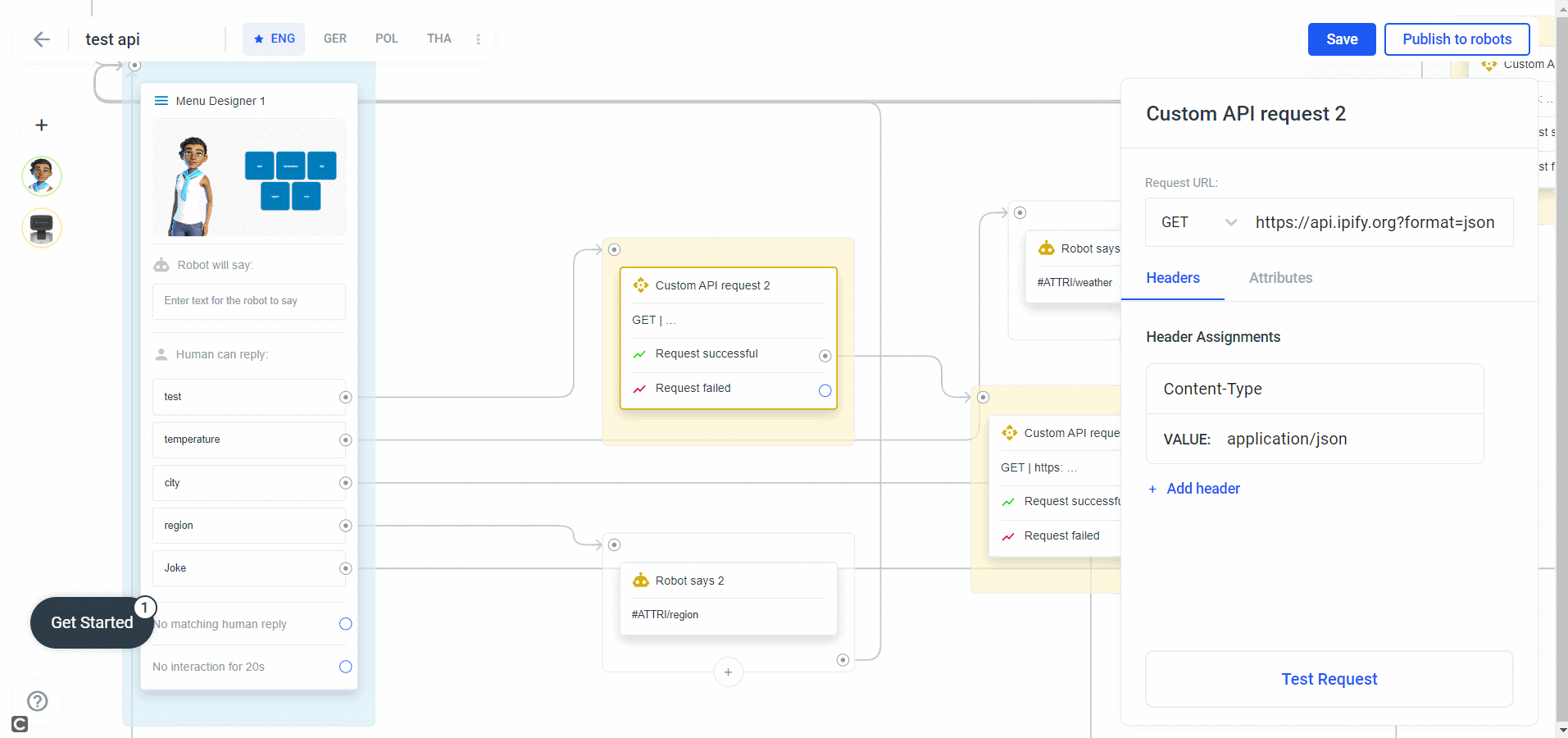The image size is (1568, 738).
Task: Click the Robot says 2 robot icon
Action: click(641, 581)
